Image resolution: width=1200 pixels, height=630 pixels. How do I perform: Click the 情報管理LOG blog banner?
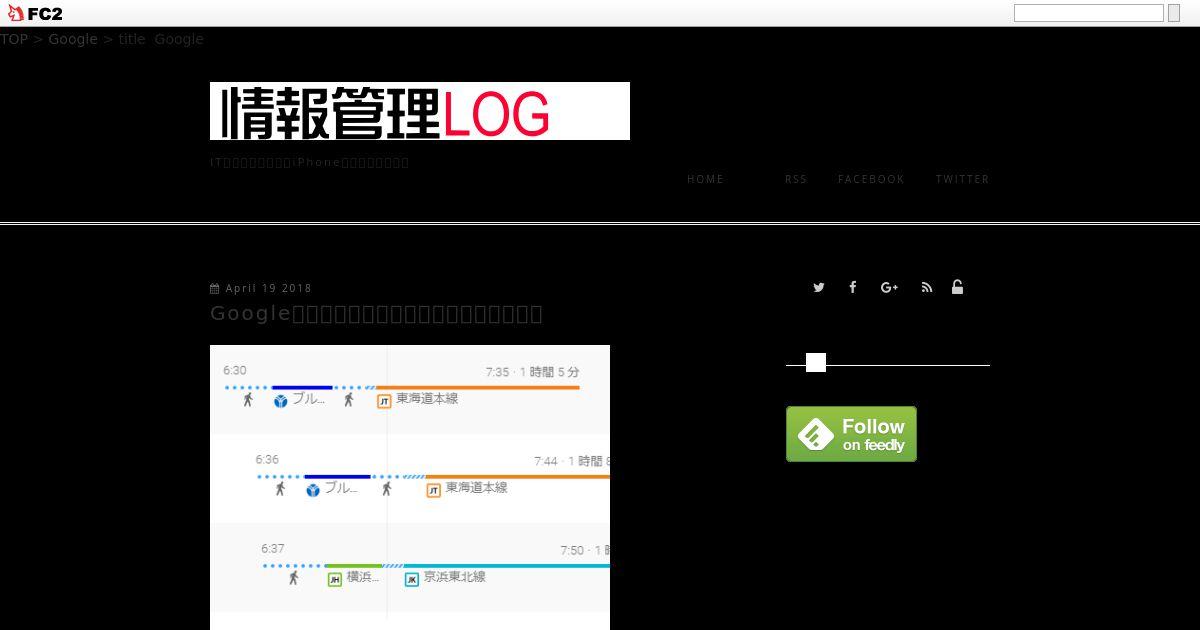click(420, 111)
